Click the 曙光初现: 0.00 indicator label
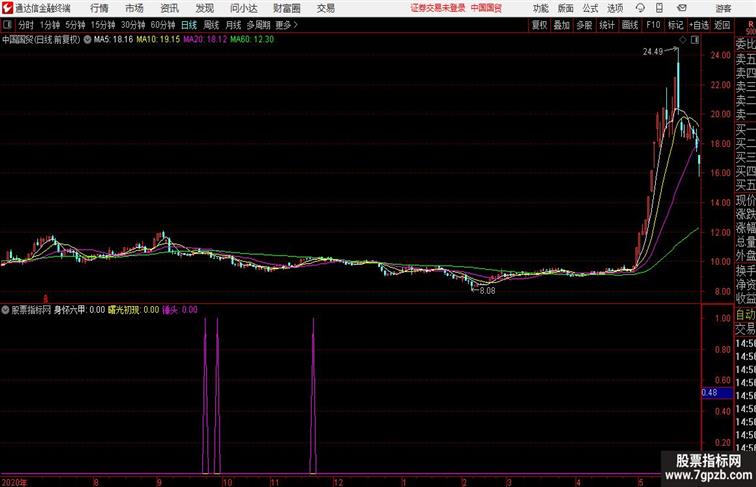756x487 pixels. point(134,310)
